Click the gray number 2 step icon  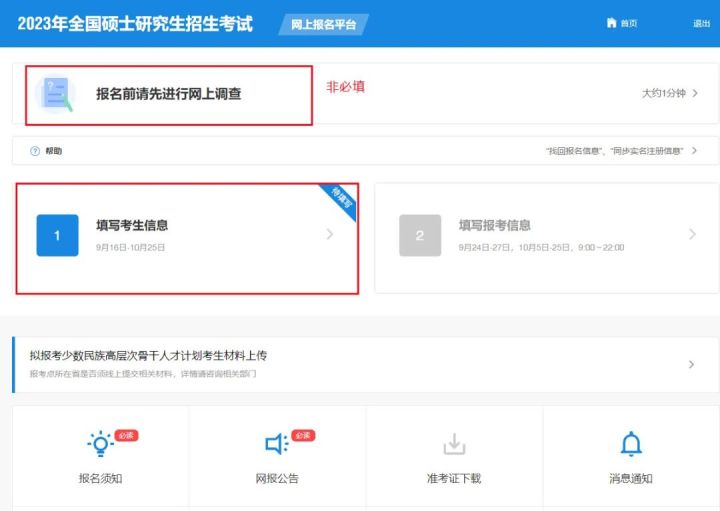419,235
